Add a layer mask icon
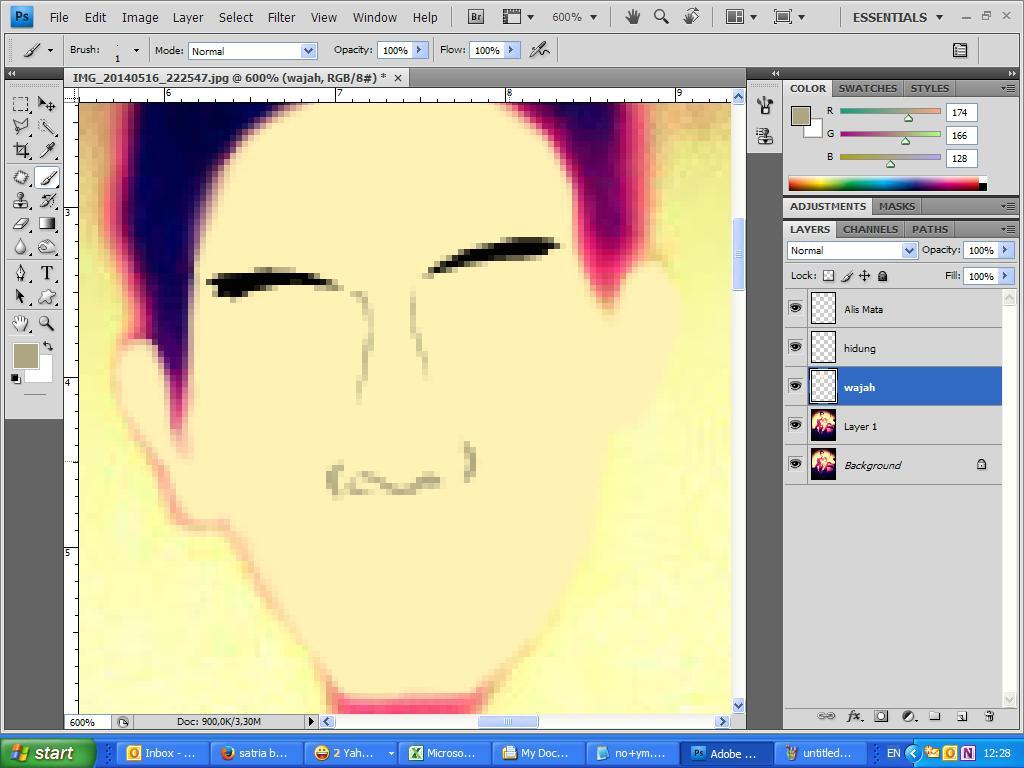This screenshot has height=768, width=1024. pos(881,716)
